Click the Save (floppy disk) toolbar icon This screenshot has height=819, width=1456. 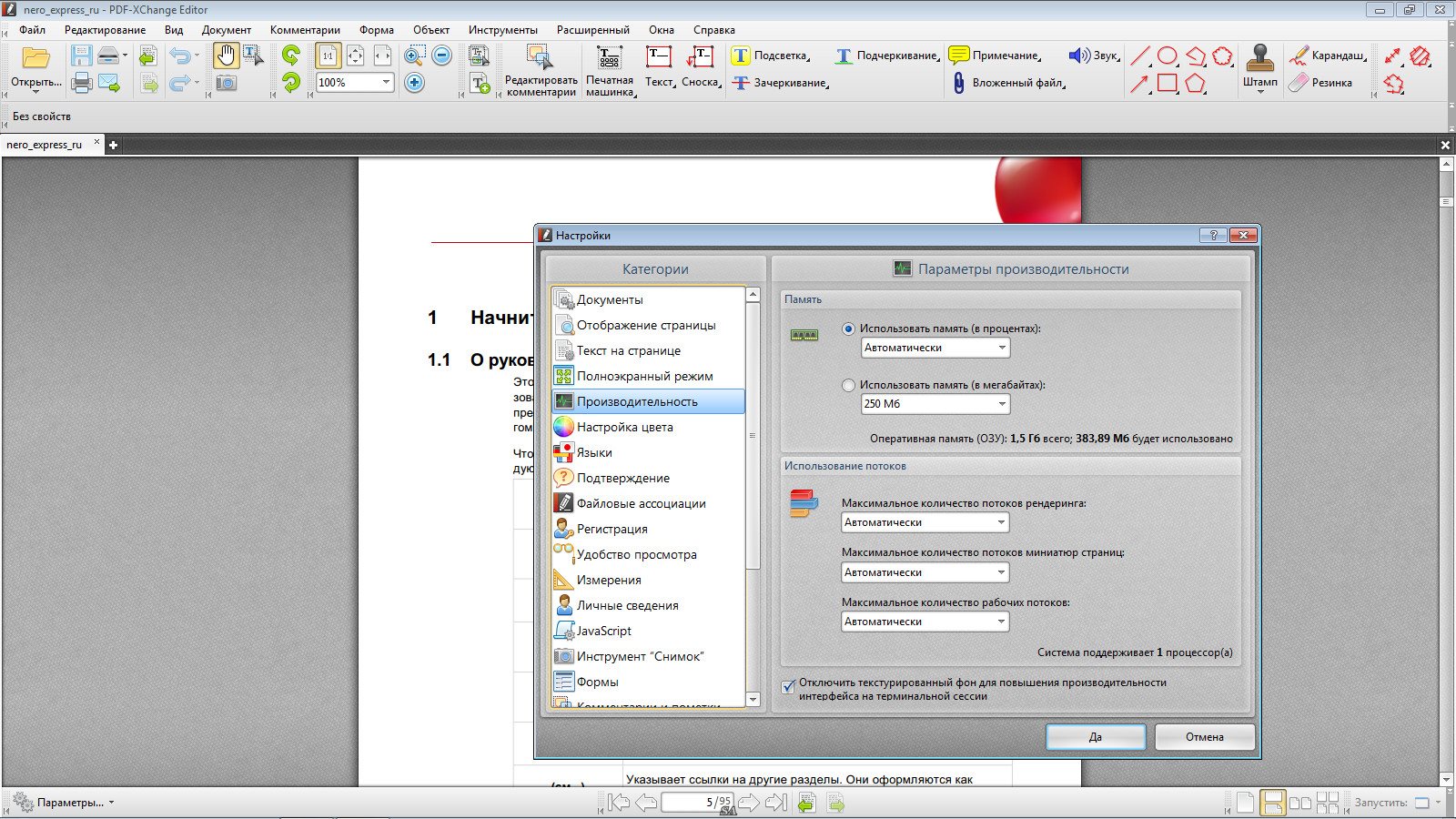click(82, 56)
